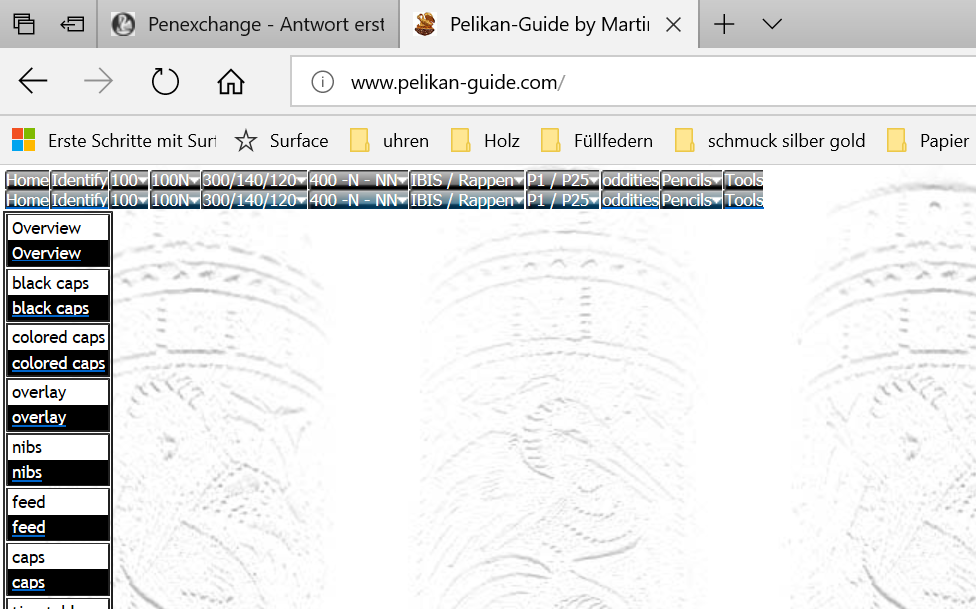Click the forward navigation arrow
Screen dimensions: 976x609
(98, 82)
